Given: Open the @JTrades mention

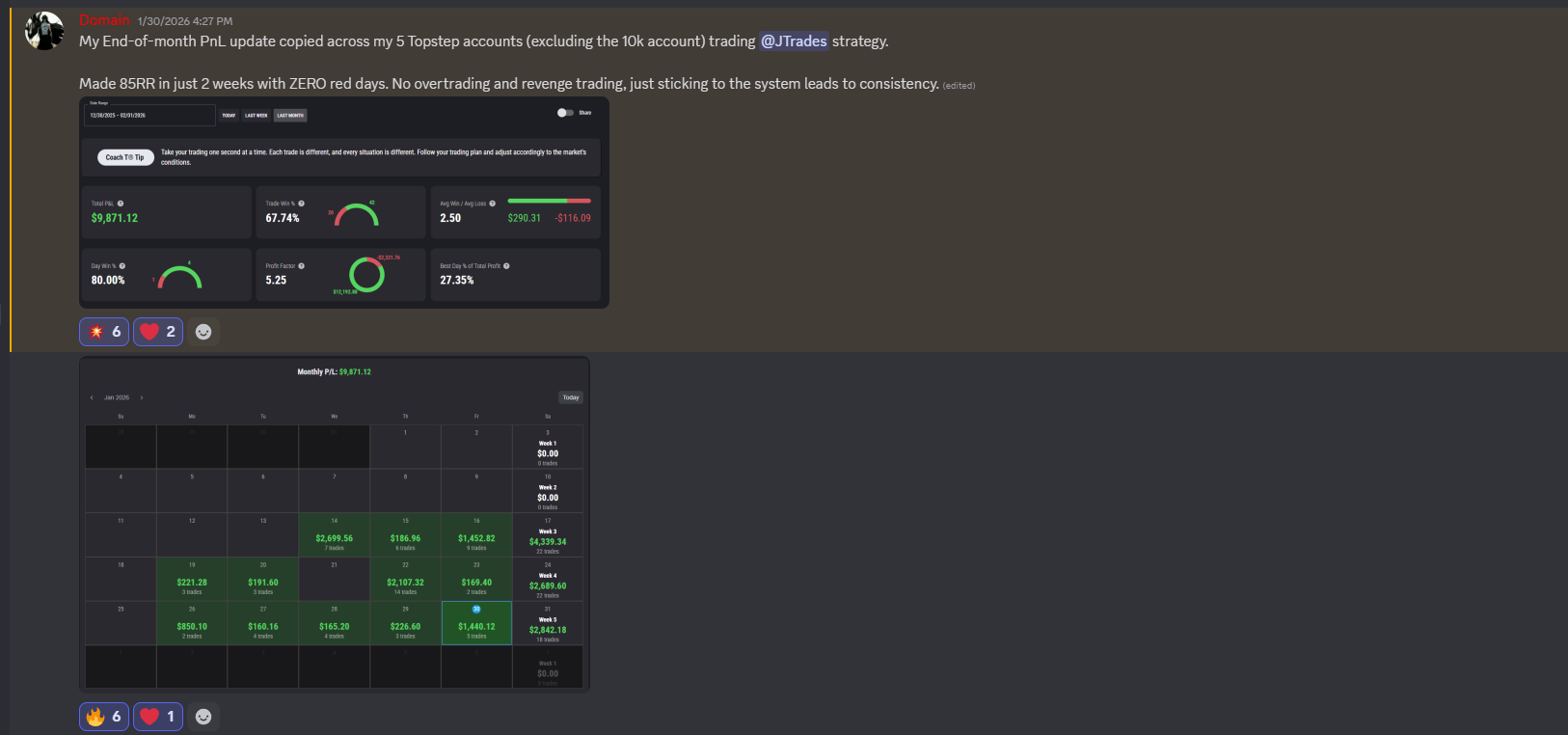Looking at the screenshot, I should click(794, 41).
